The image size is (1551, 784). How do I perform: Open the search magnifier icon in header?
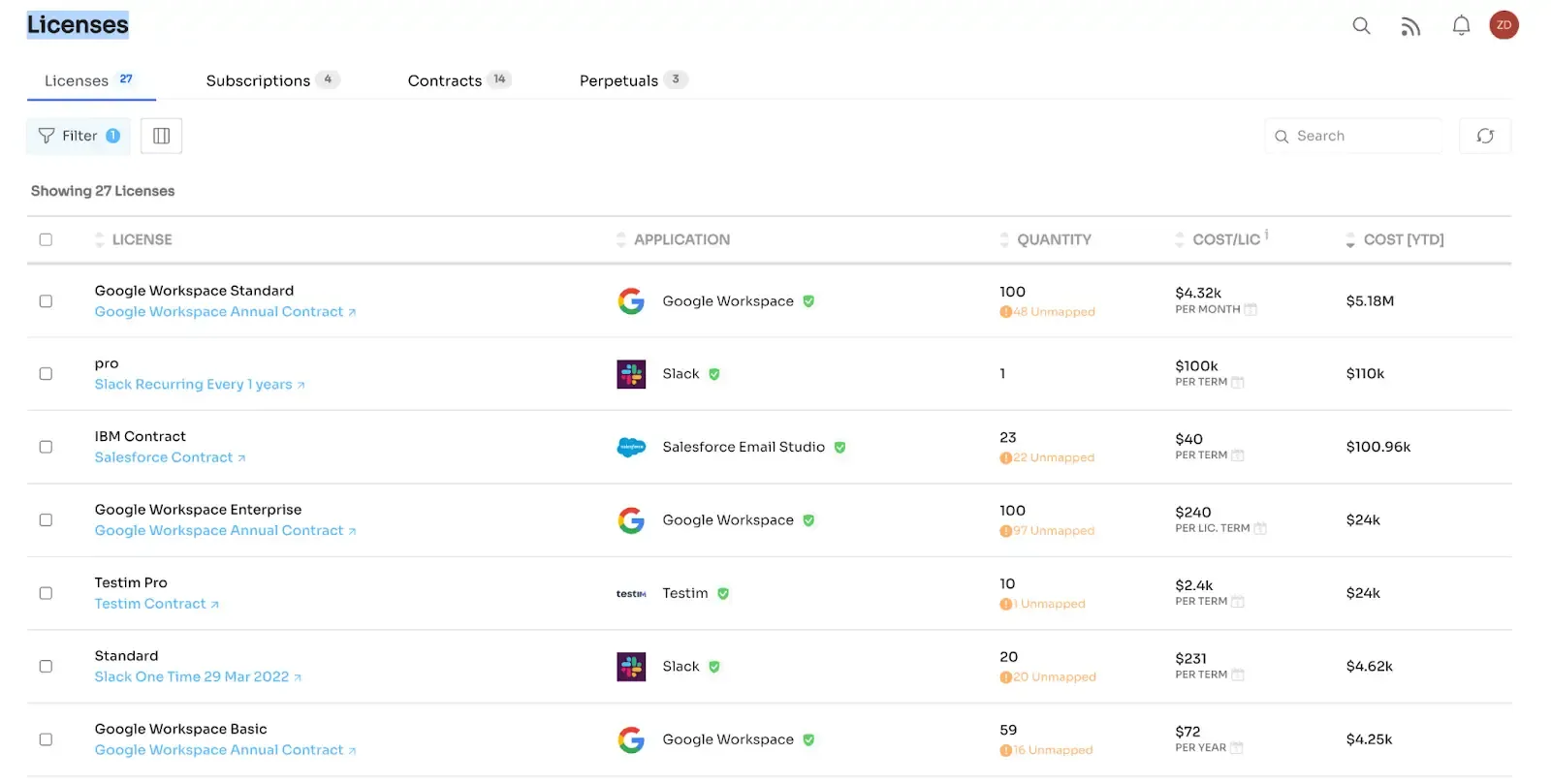(x=1361, y=26)
